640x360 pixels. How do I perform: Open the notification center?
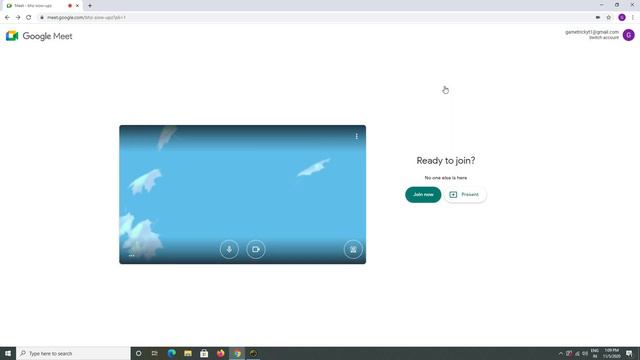click(x=629, y=353)
